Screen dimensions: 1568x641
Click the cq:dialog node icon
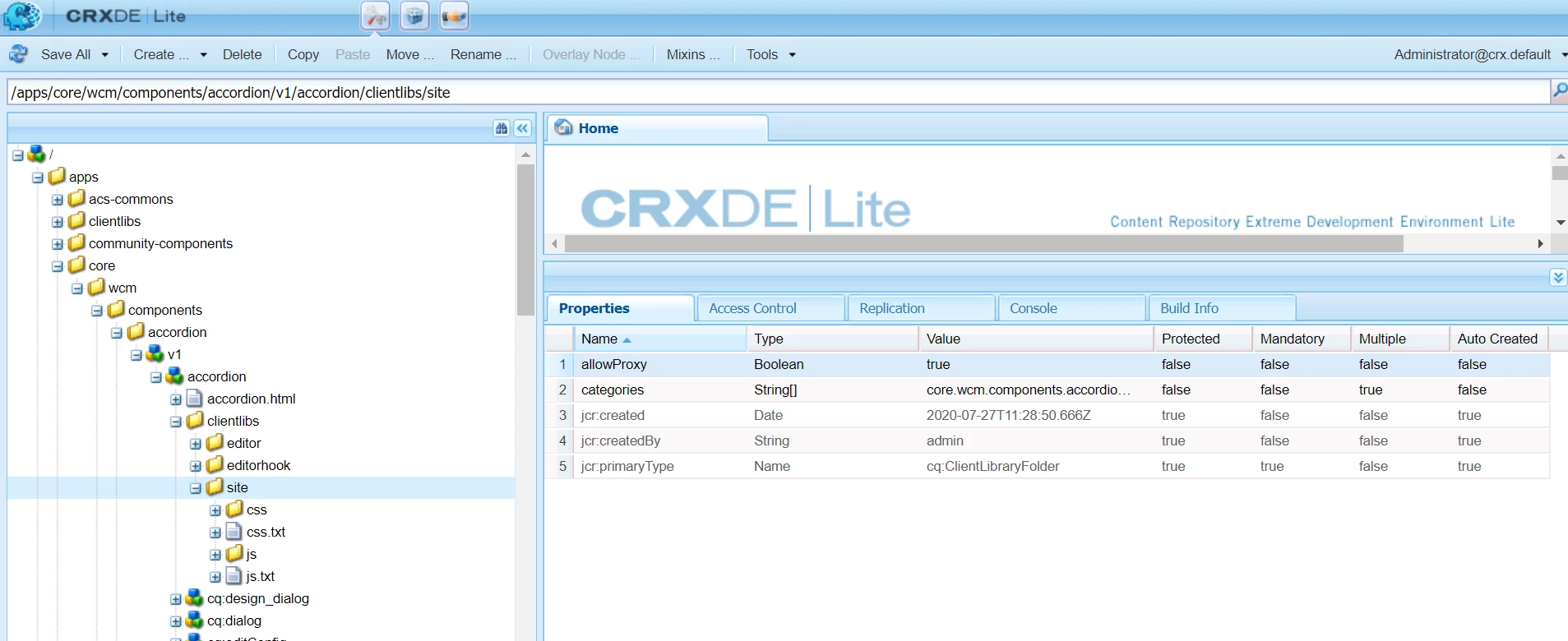click(x=194, y=620)
